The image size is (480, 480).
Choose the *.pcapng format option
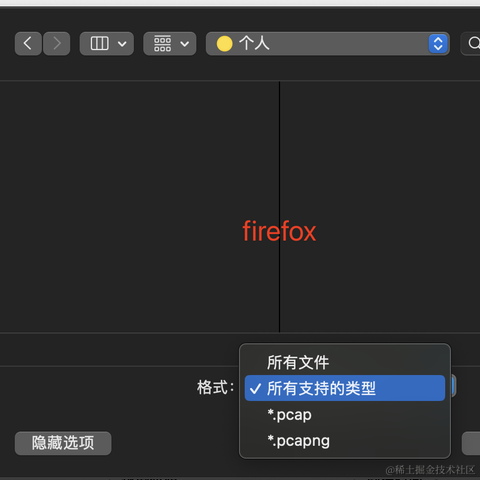pos(345,441)
